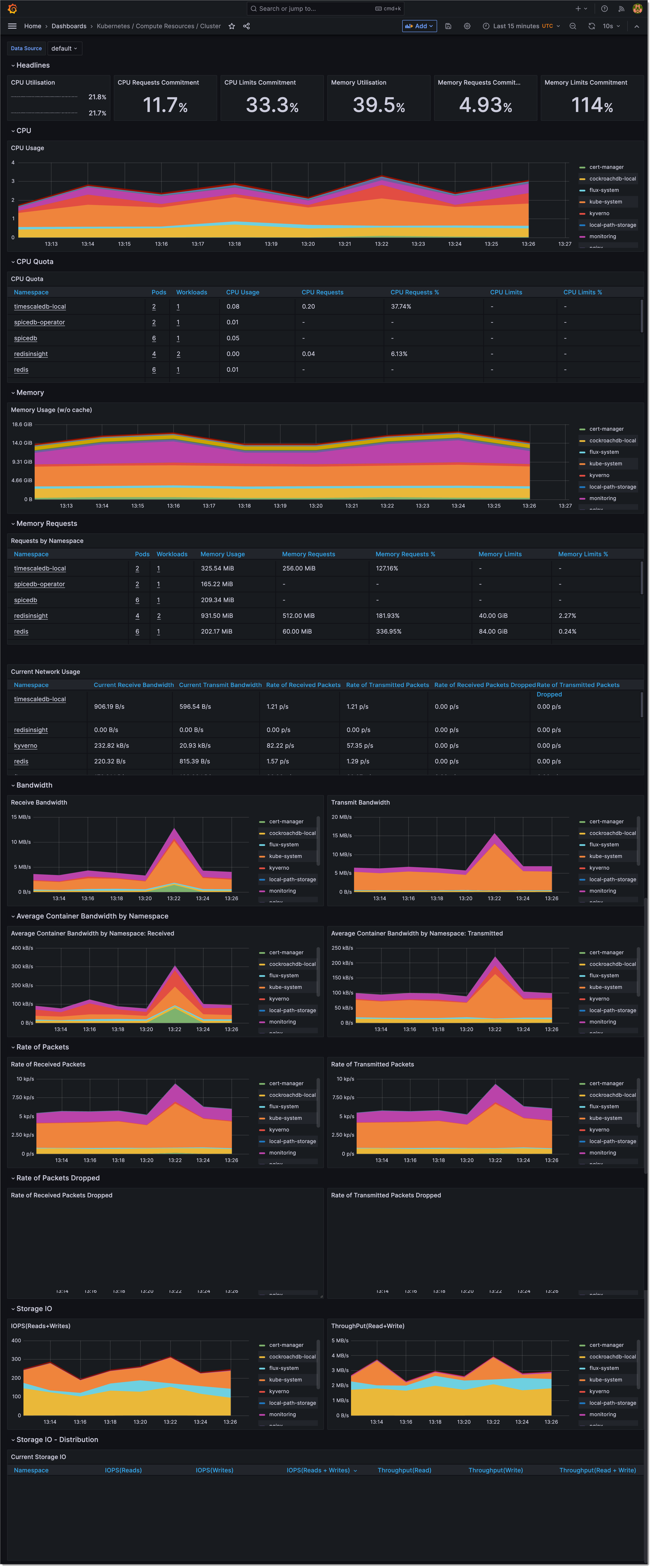Toggle monitoring series in Memory Usage legend

pyautogui.click(x=602, y=499)
